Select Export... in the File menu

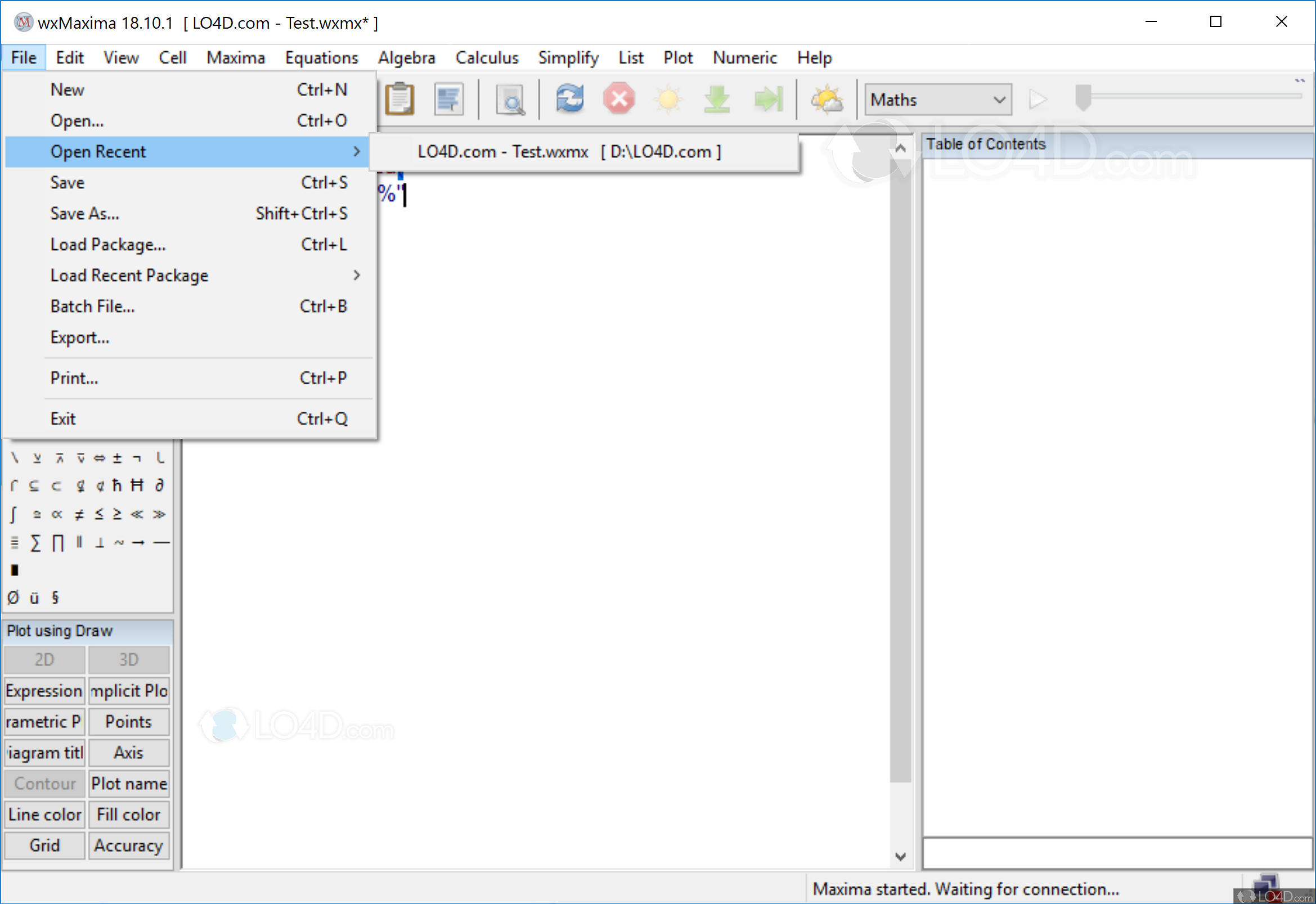pyautogui.click(x=80, y=338)
